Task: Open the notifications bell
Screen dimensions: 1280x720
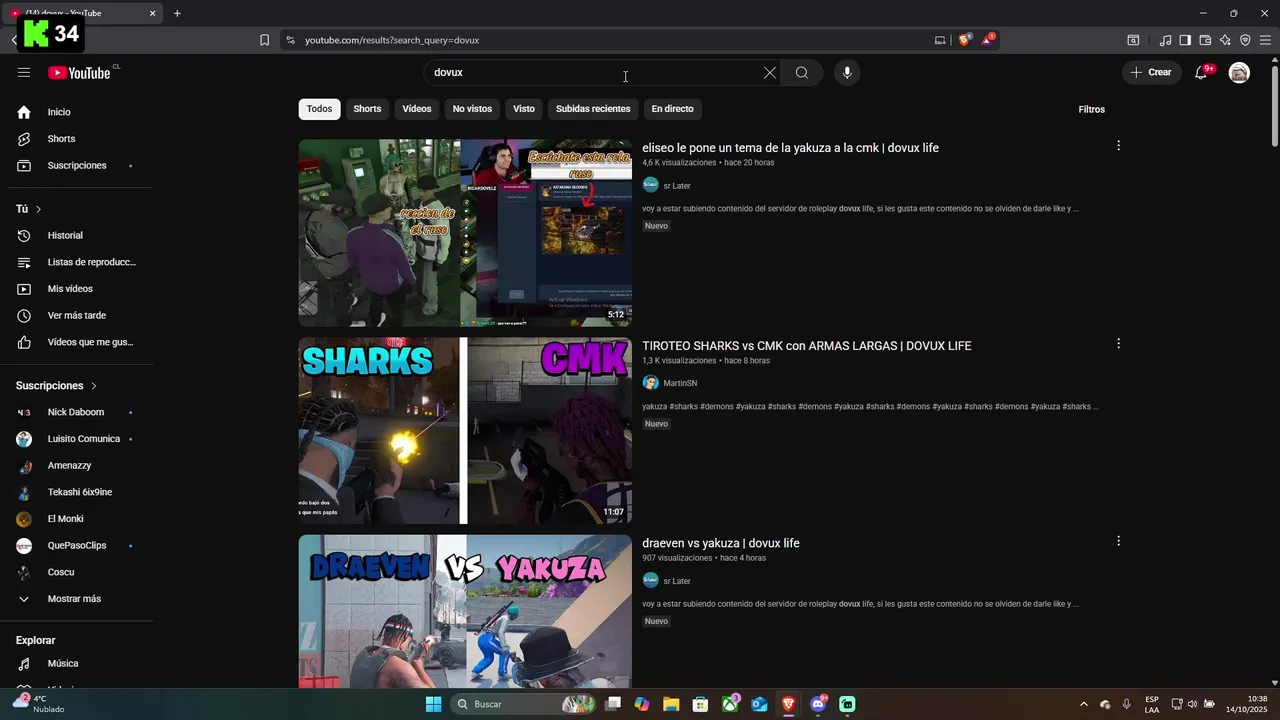Action: coord(1201,73)
